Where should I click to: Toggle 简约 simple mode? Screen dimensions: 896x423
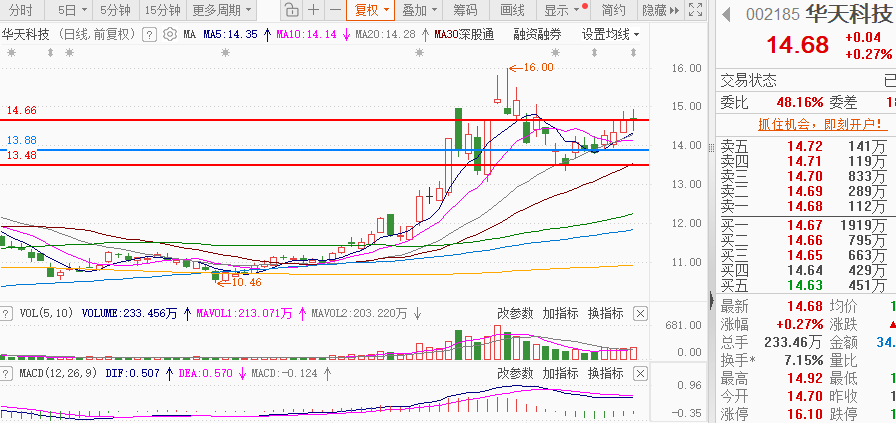614,10
